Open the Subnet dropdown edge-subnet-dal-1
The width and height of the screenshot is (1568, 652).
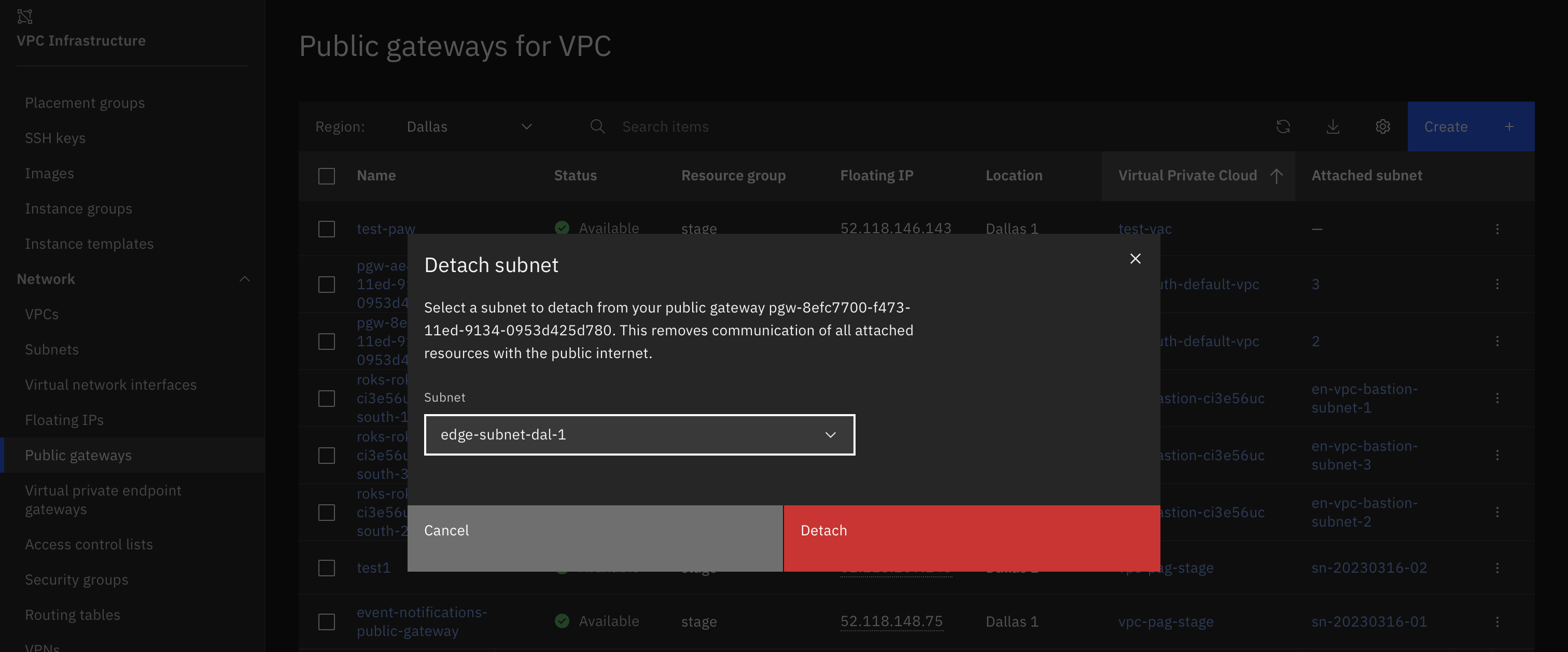coord(639,434)
